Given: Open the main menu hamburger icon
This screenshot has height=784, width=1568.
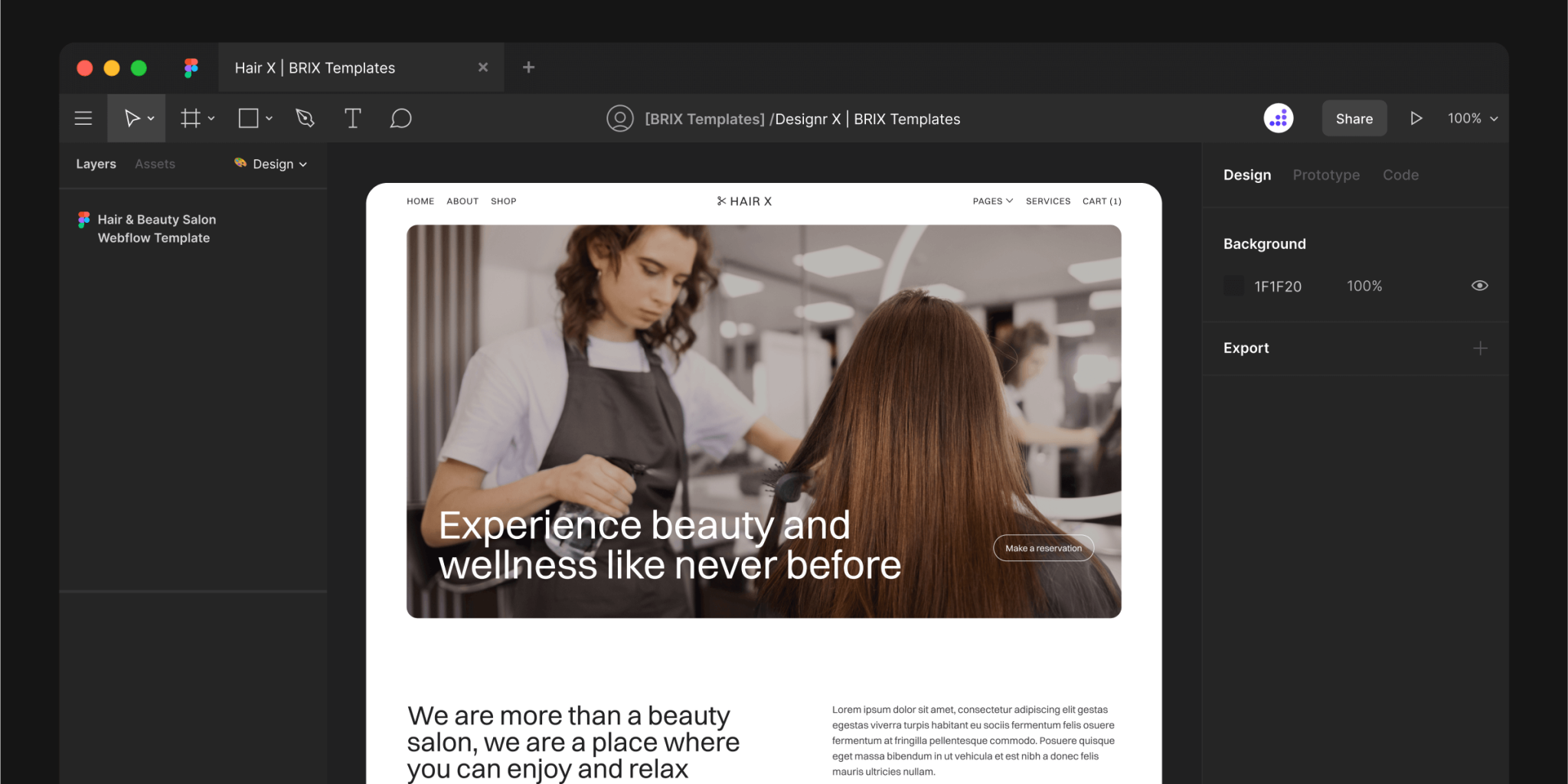Looking at the screenshot, I should [x=83, y=118].
